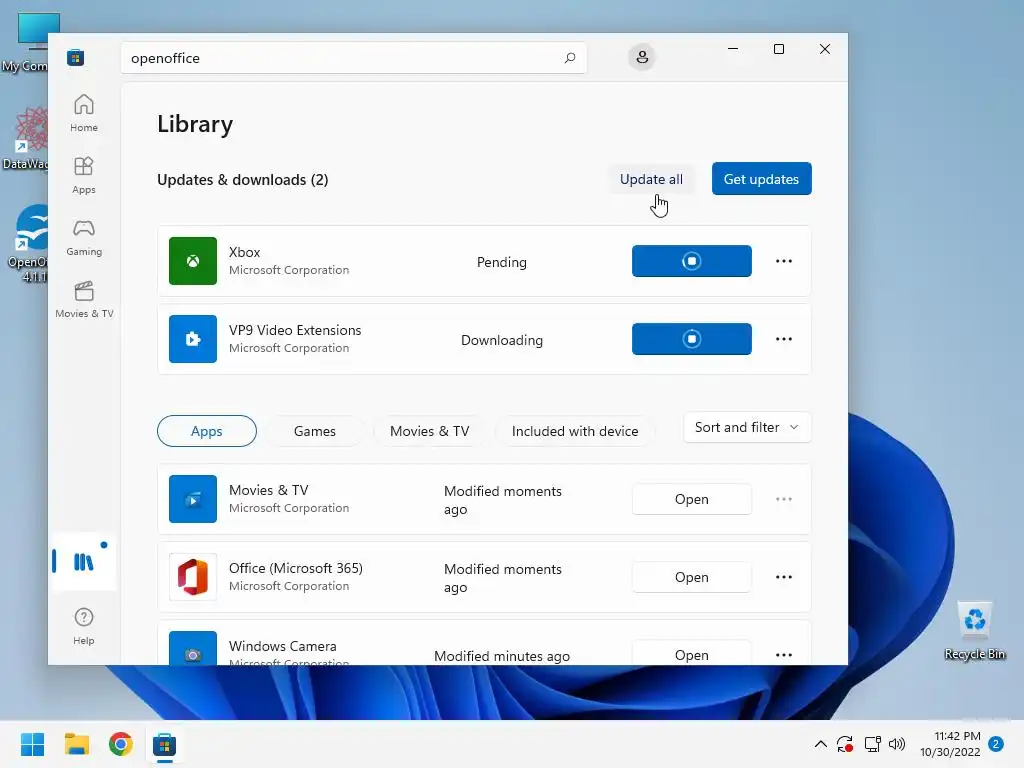Screen dimensions: 1024x768
Task: Open the notification badge showing 2
Action: (x=996, y=744)
